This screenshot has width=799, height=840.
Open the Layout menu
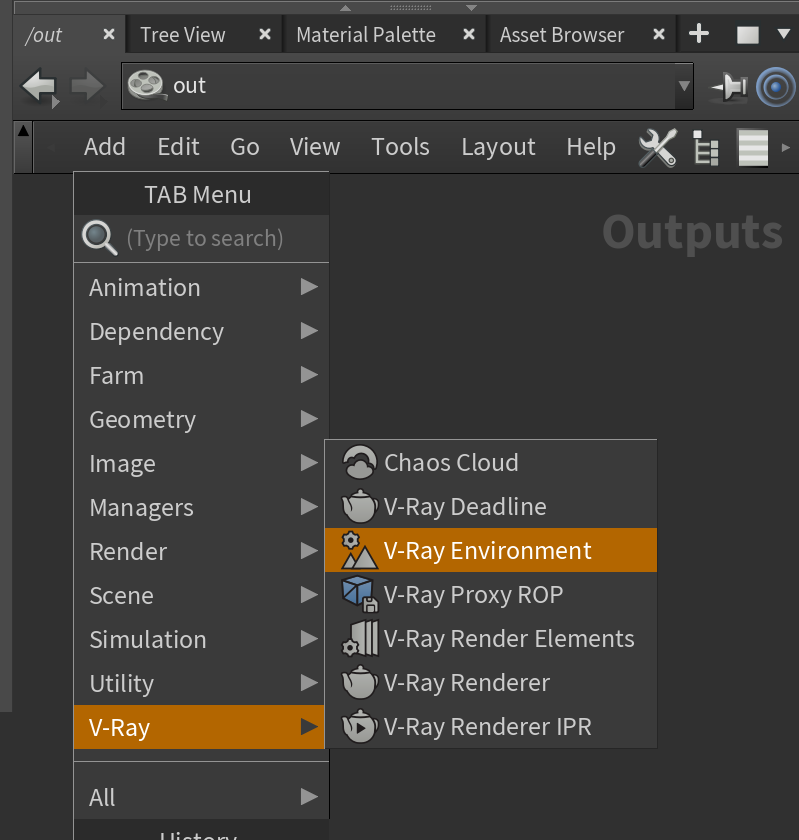pyautogui.click(x=498, y=147)
